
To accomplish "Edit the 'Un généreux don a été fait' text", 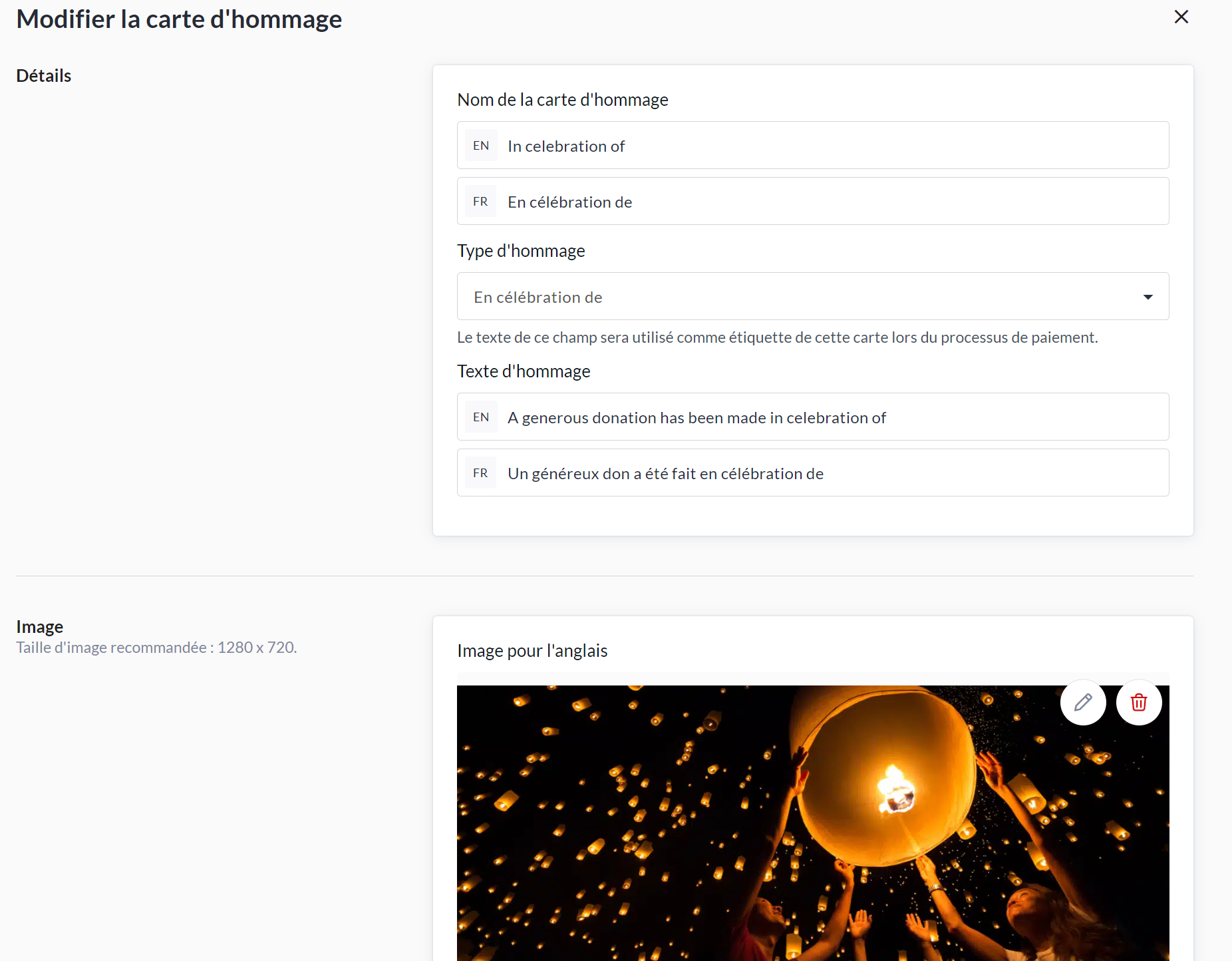I will pyautogui.click(x=832, y=473).
